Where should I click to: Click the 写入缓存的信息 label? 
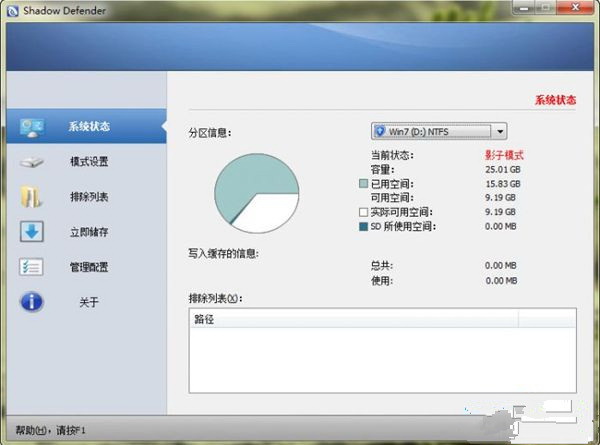[223, 253]
